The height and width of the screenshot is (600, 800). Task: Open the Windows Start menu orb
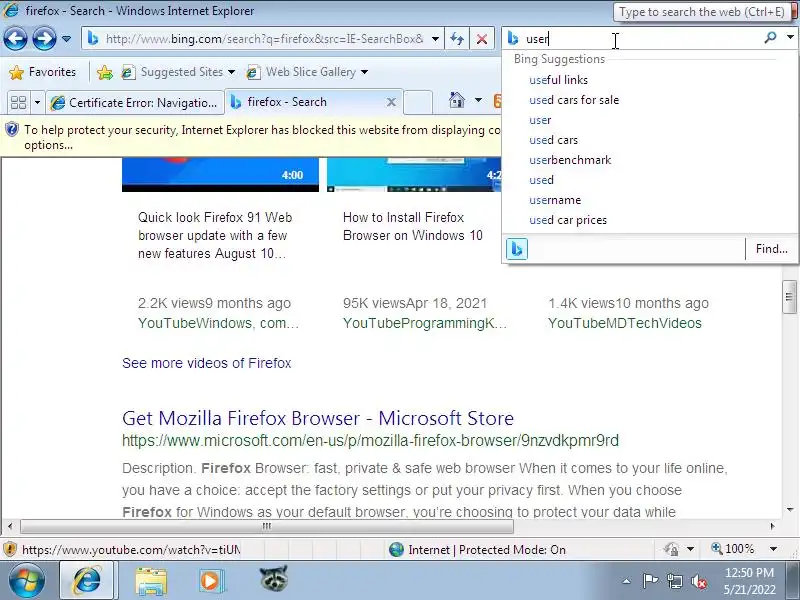[27, 580]
